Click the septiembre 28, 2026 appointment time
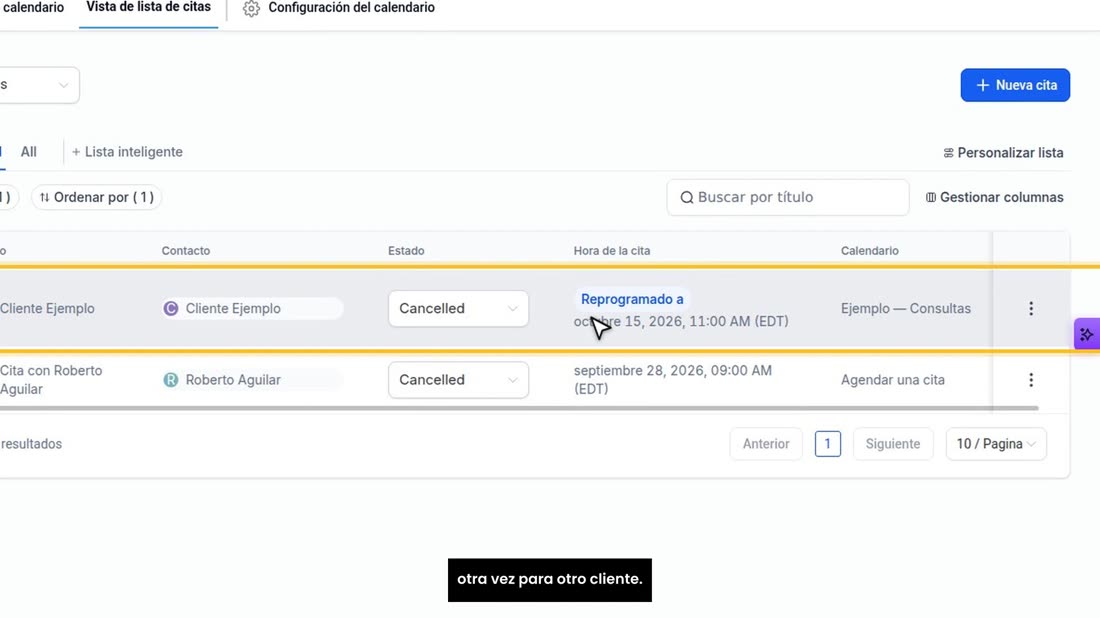Image resolution: width=1100 pixels, height=618 pixels. tap(673, 379)
